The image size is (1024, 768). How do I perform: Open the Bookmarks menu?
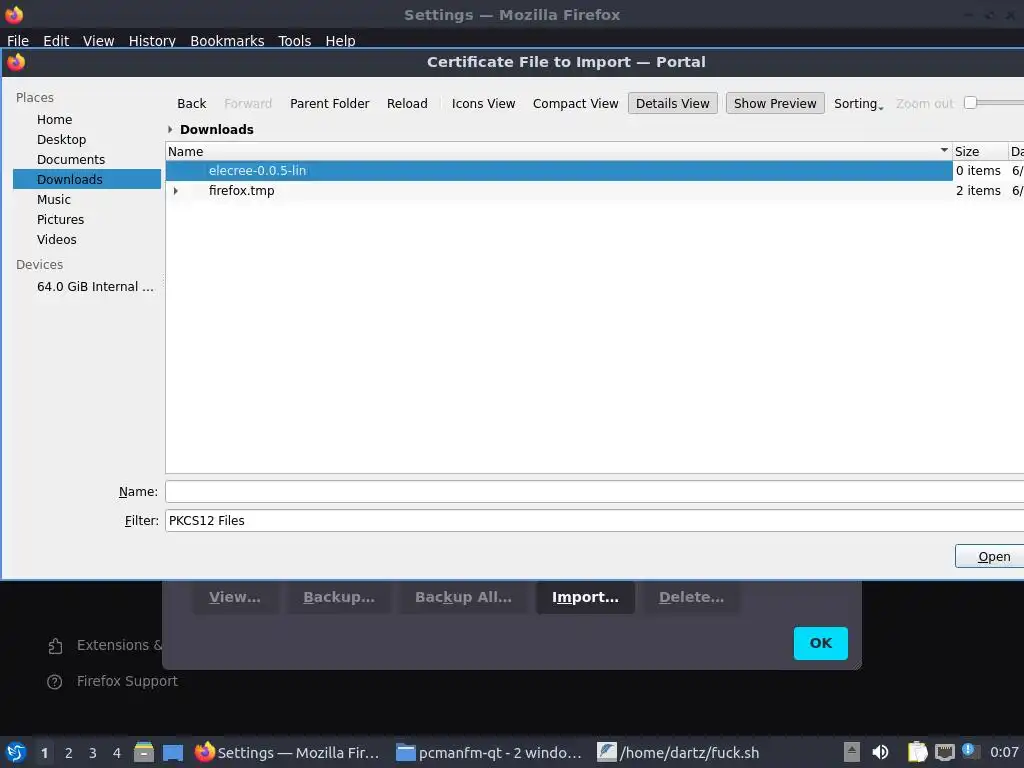(x=227, y=40)
